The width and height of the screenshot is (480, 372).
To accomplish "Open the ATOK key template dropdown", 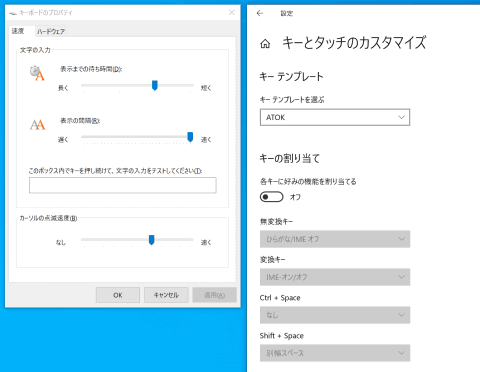I will coord(335,117).
